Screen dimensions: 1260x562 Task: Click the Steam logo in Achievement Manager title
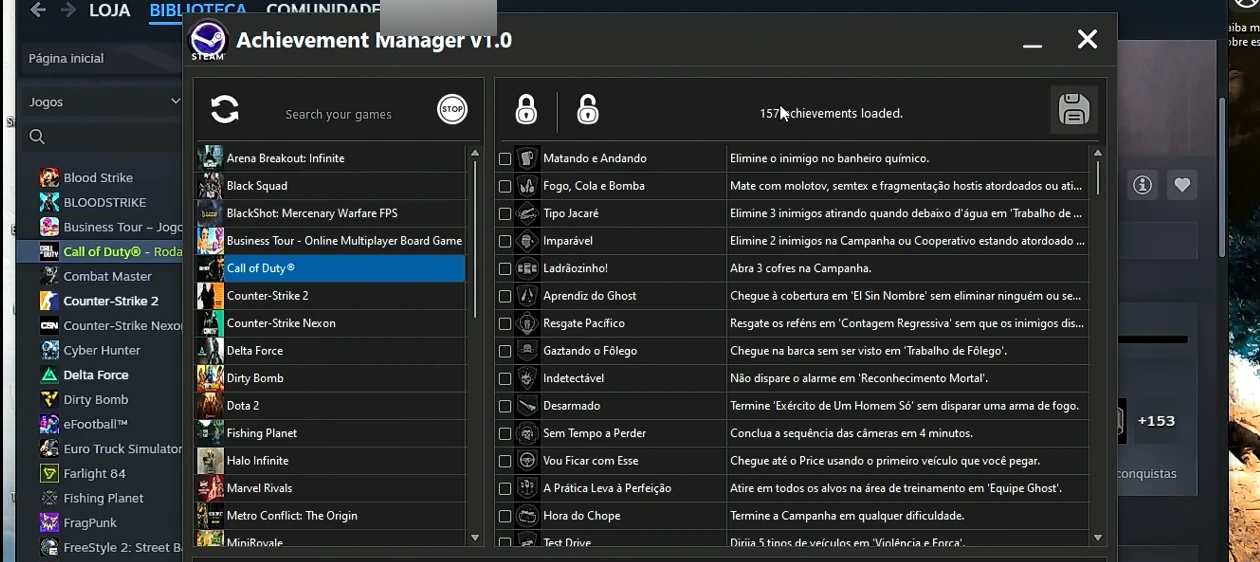pos(208,41)
